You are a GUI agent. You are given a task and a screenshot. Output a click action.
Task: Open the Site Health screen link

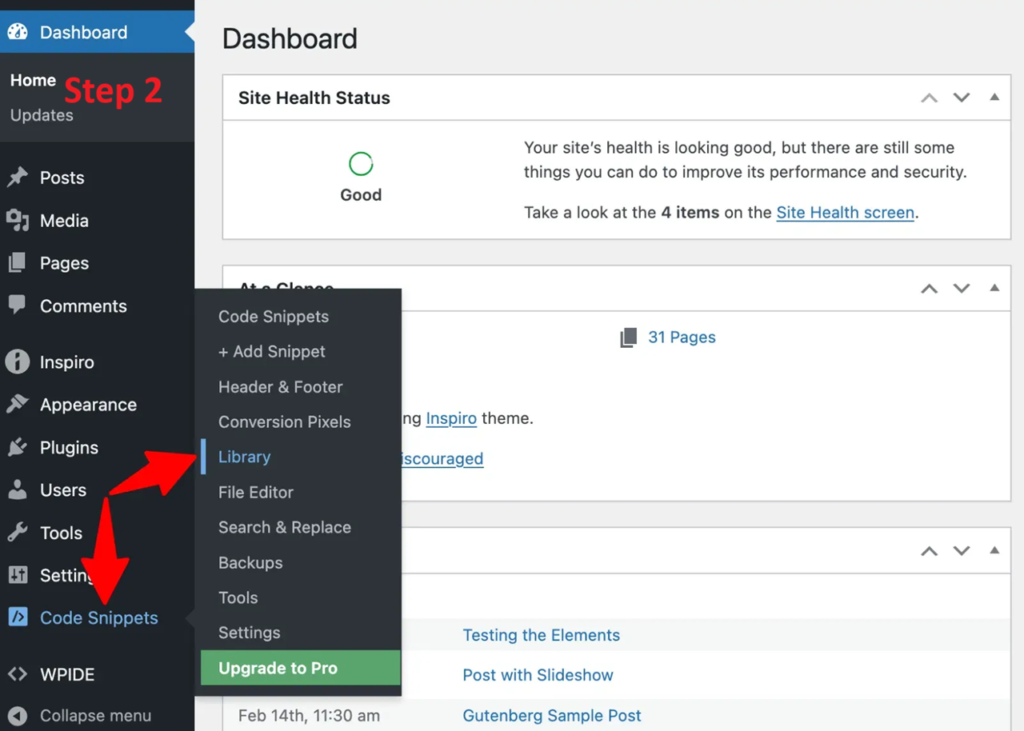tap(845, 212)
